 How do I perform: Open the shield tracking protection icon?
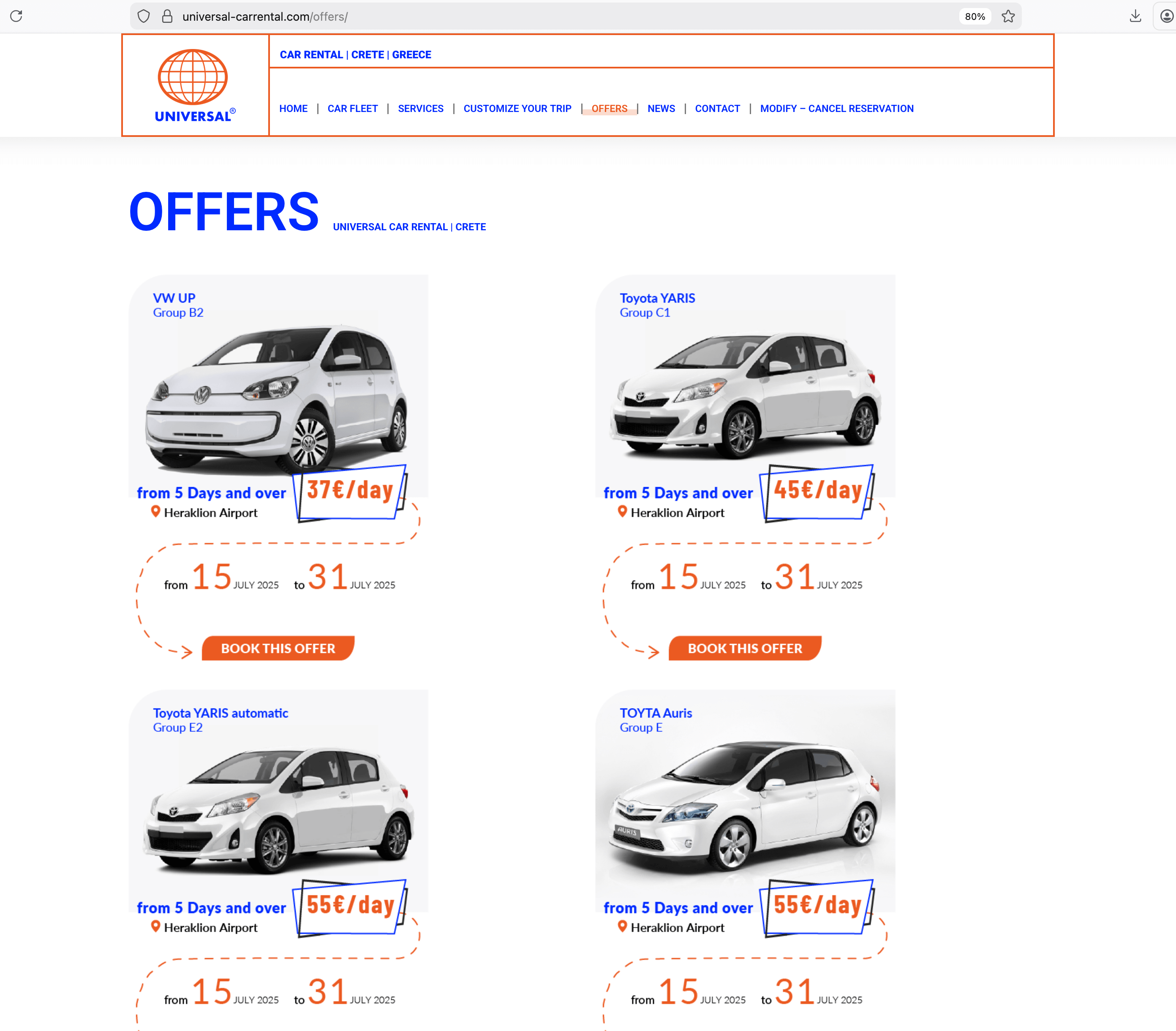coord(144,16)
